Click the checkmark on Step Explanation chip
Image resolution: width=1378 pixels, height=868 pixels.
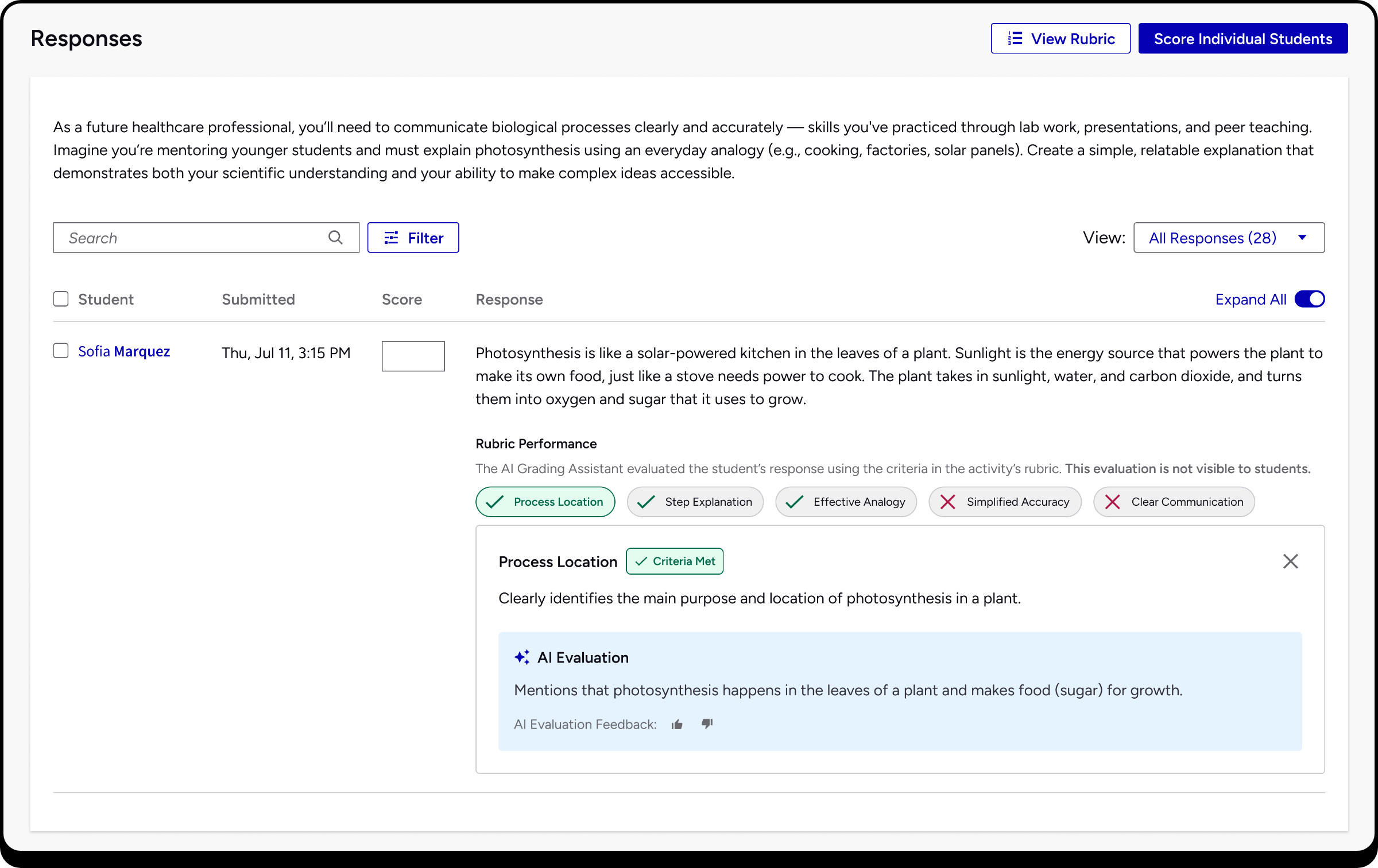646,502
